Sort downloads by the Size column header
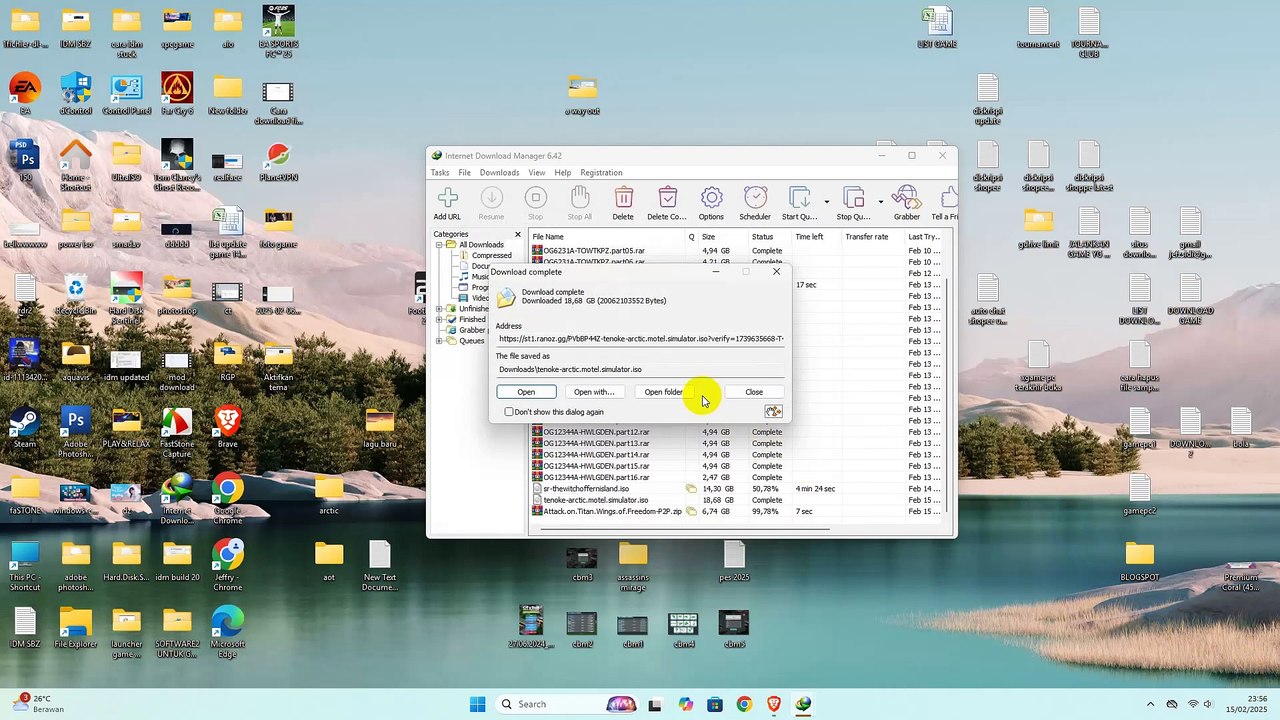Image resolution: width=1280 pixels, height=720 pixels. (722, 237)
